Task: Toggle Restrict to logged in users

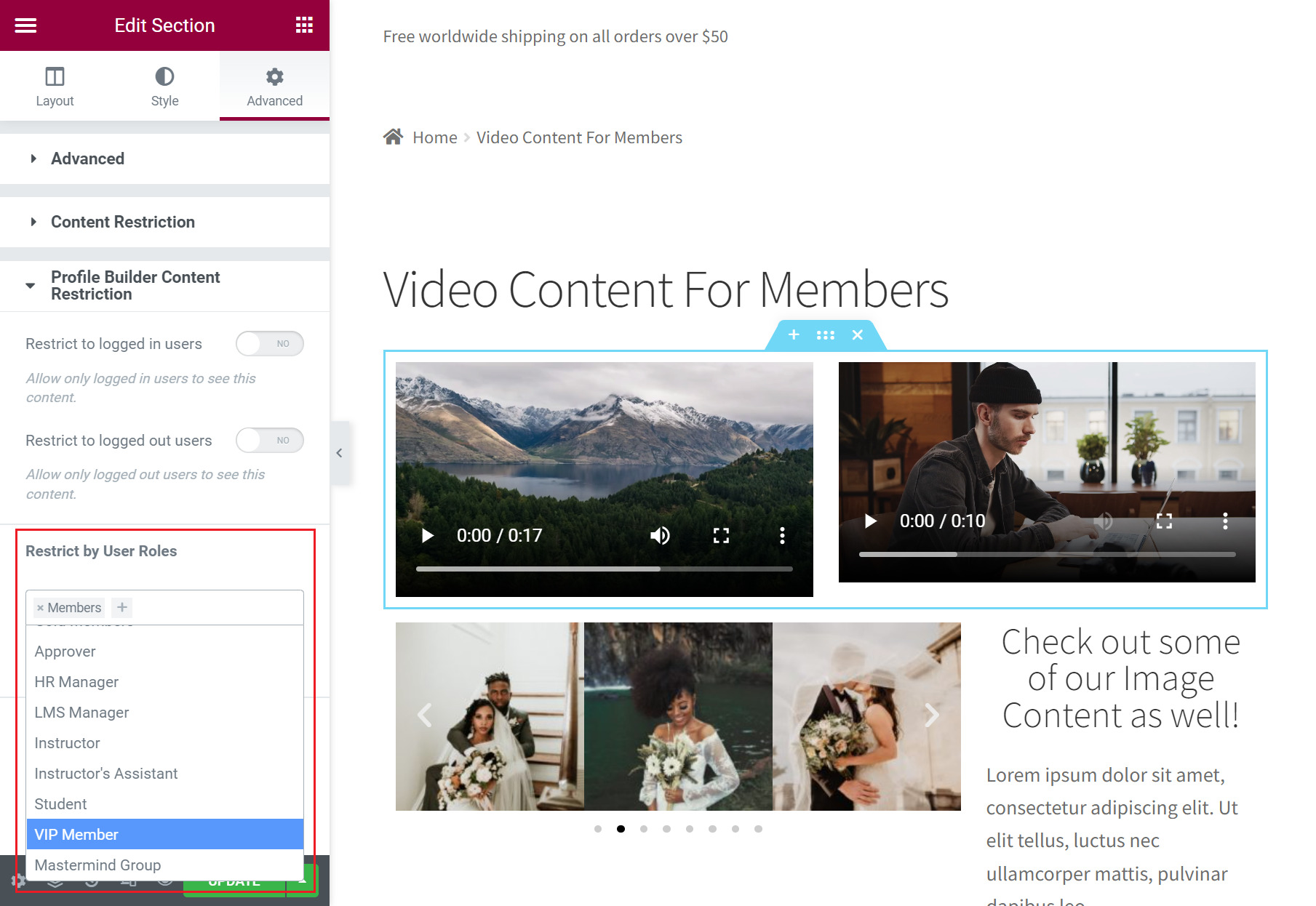Action: 269,344
